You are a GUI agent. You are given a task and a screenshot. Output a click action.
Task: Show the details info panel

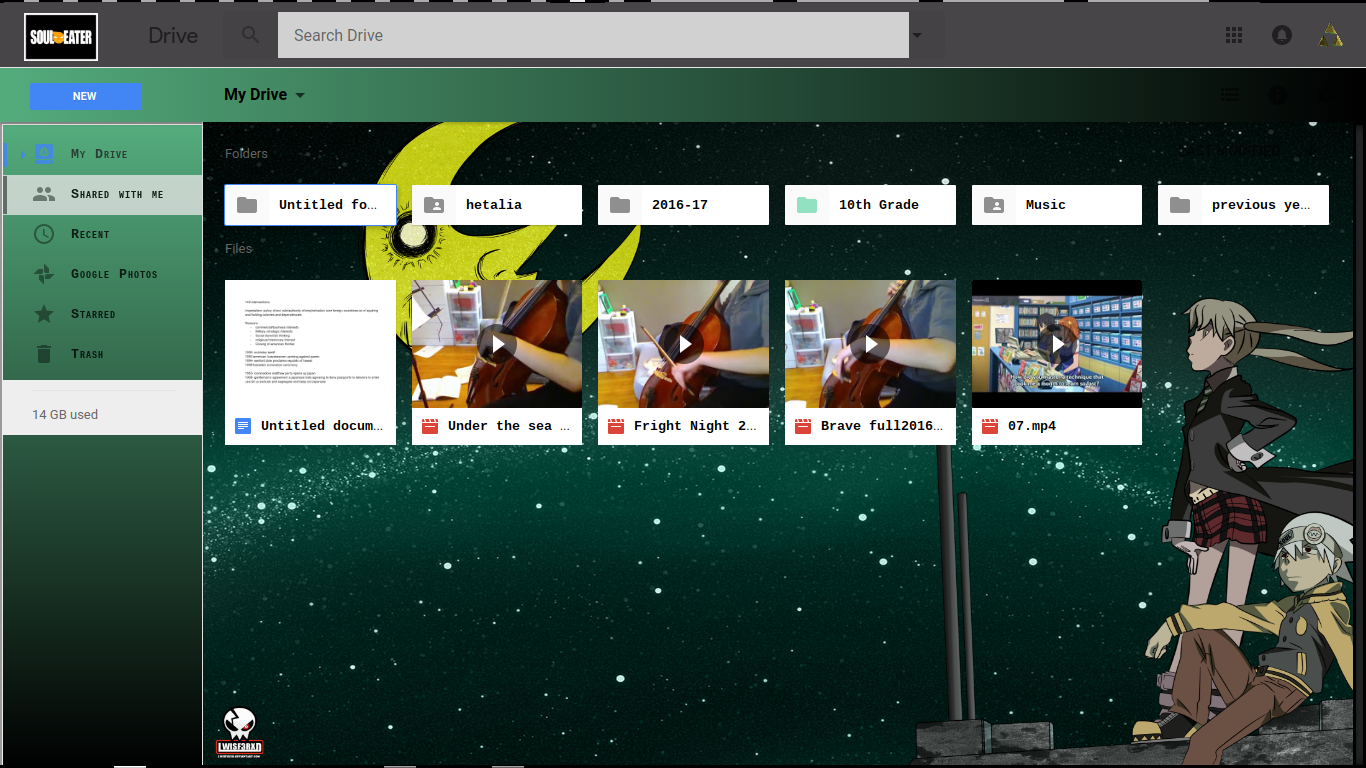(1278, 95)
